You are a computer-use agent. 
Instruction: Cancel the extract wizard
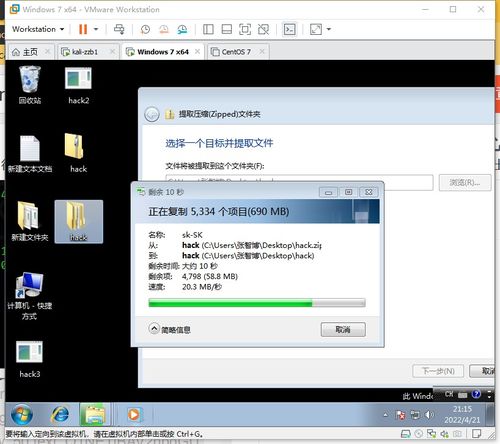(x=482, y=371)
